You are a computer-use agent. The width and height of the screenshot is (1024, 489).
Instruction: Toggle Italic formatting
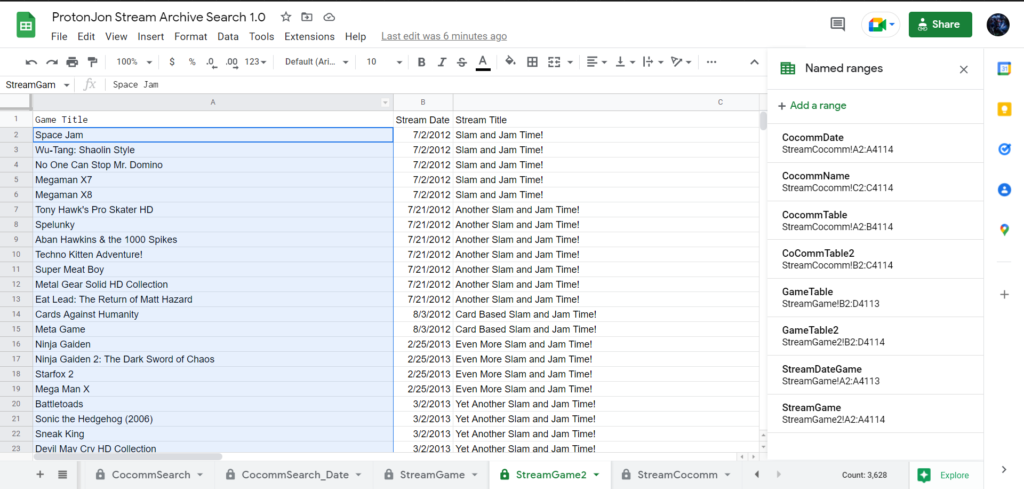pos(441,62)
